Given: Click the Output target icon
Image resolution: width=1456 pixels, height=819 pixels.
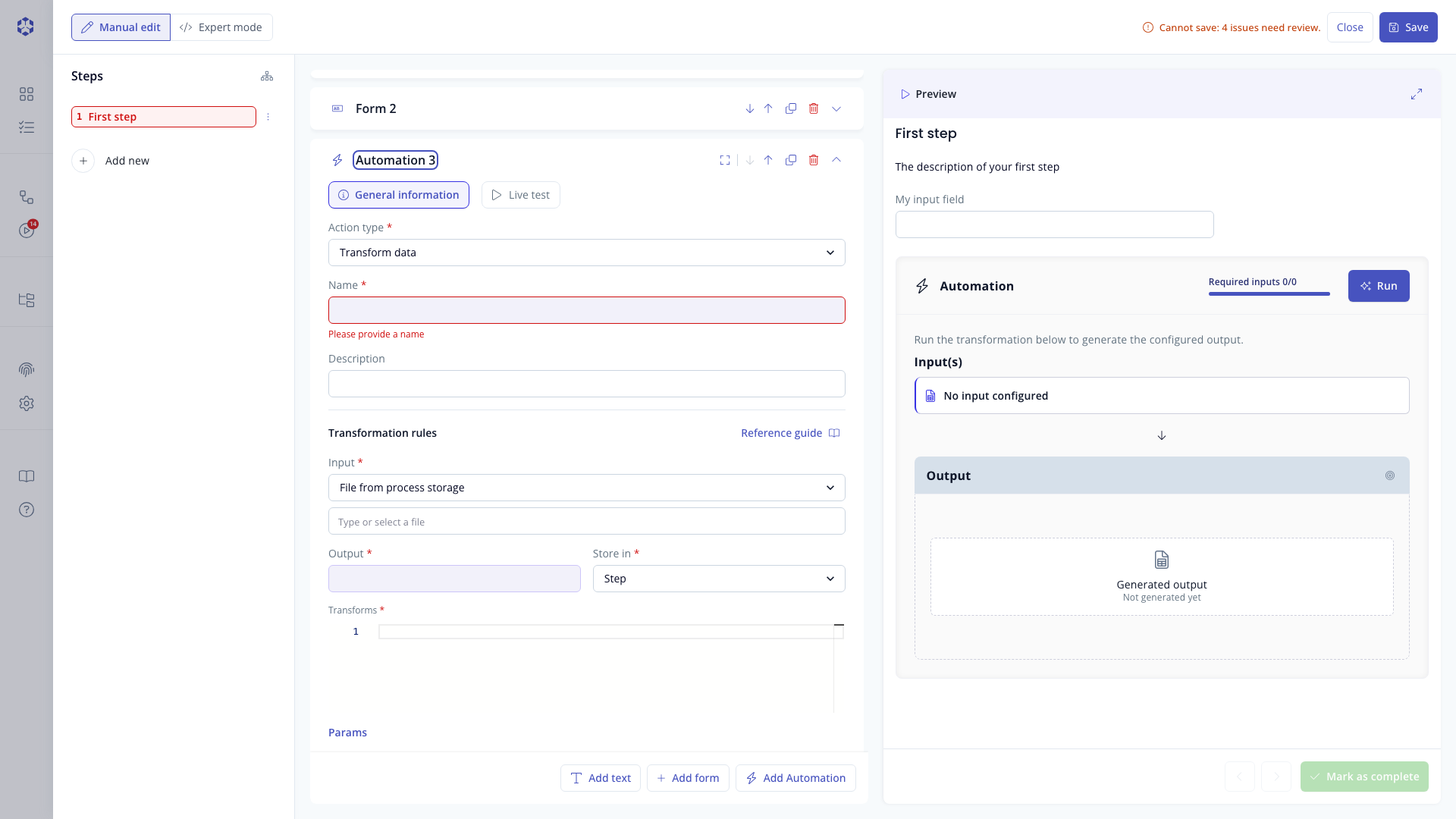Looking at the screenshot, I should tap(1390, 475).
